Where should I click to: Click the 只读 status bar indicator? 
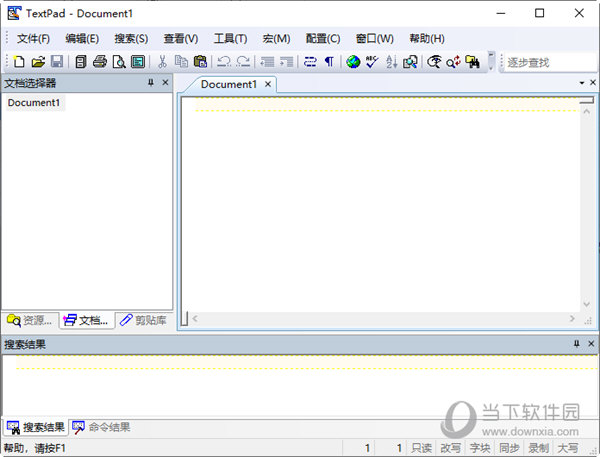click(421, 448)
